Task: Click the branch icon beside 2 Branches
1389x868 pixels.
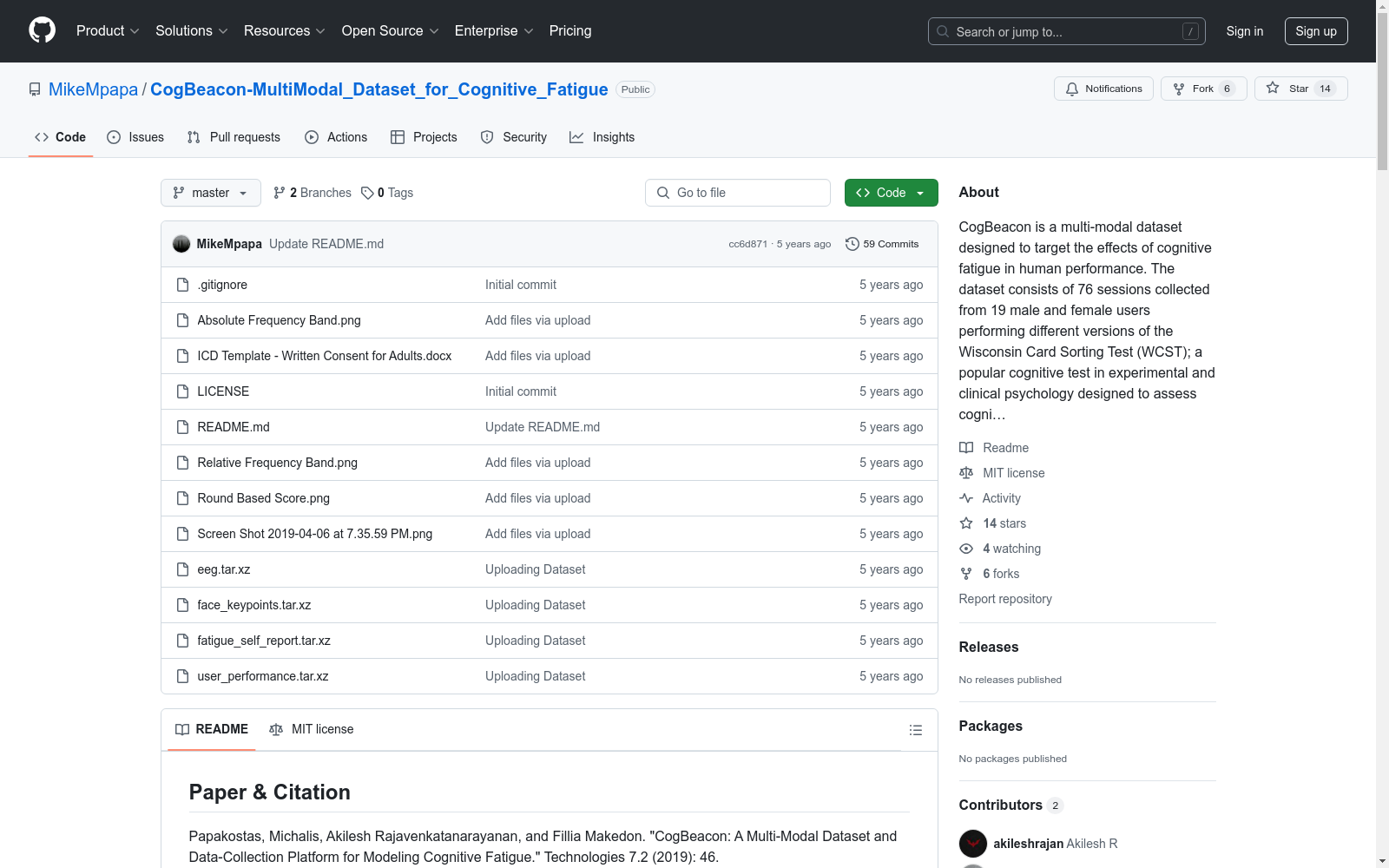Action: (280, 193)
